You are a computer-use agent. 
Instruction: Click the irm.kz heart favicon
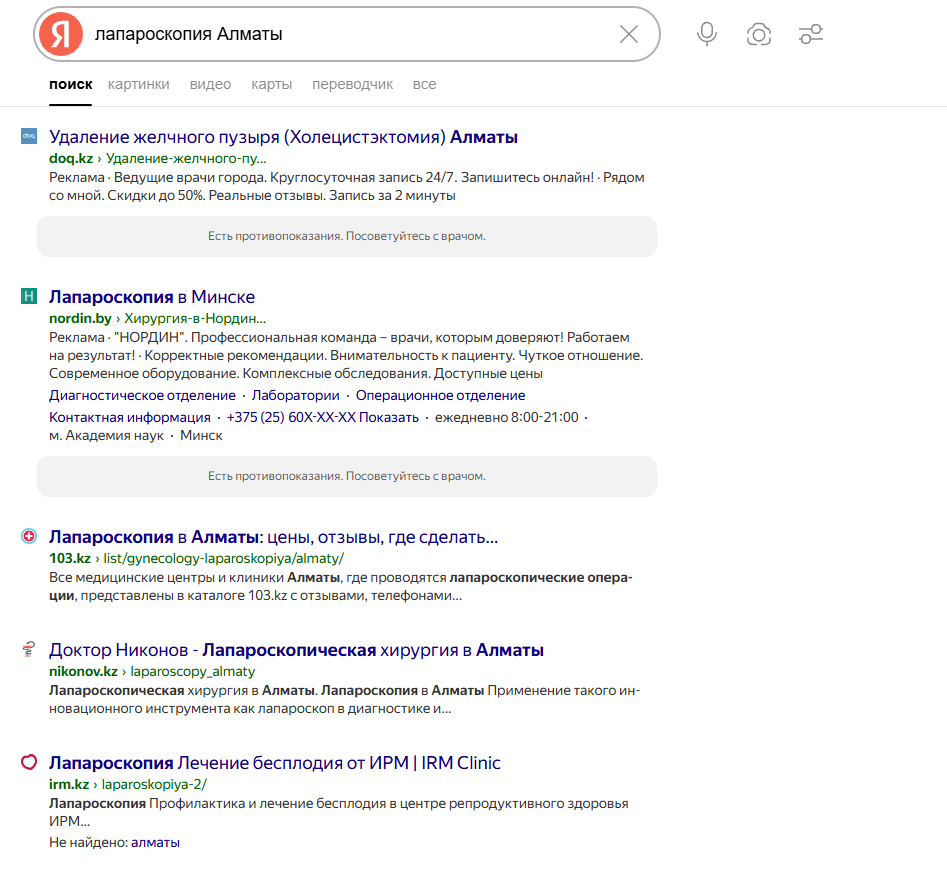[x=29, y=762]
